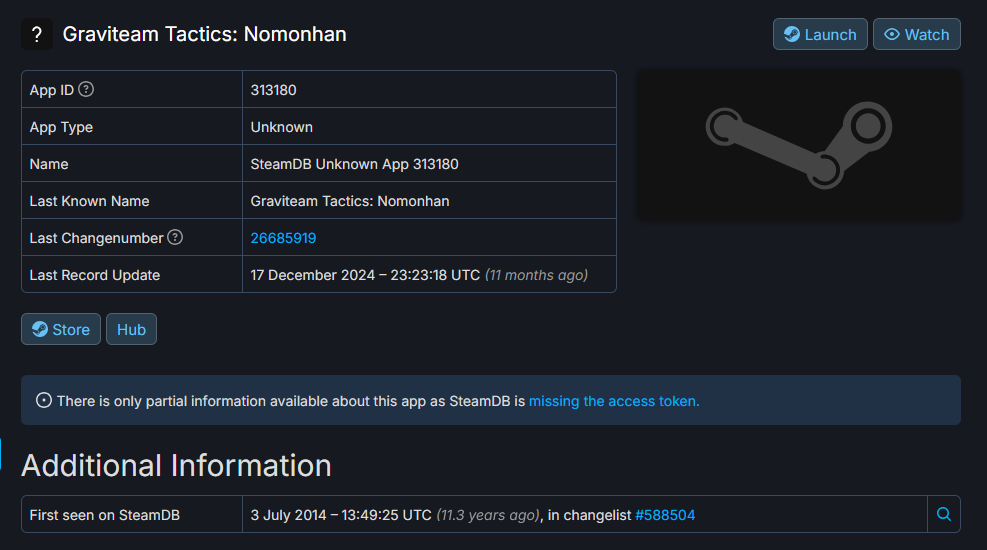Click the Additional Information heading
The height and width of the screenshot is (550, 987).
click(176, 465)
